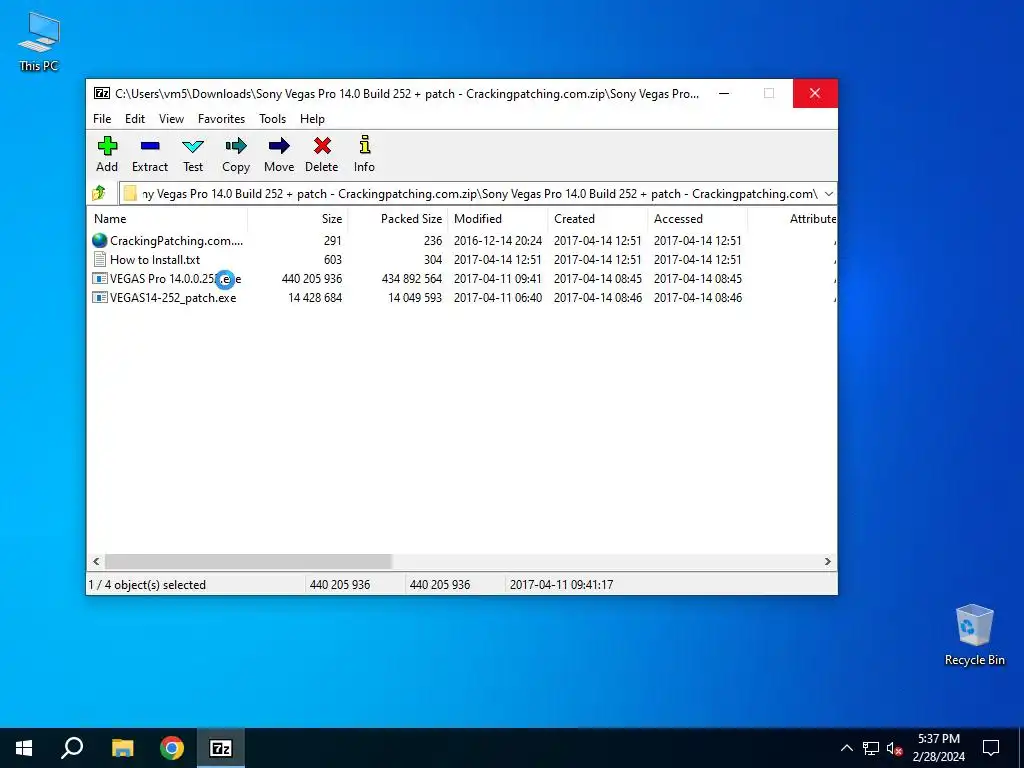Open the This PC desktop icon
Screen dimensions: 1024x768
click(39, 40)
